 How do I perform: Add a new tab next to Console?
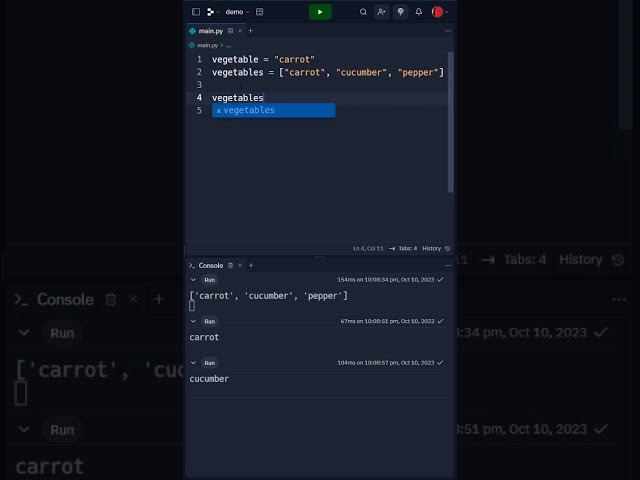[251, 266]
